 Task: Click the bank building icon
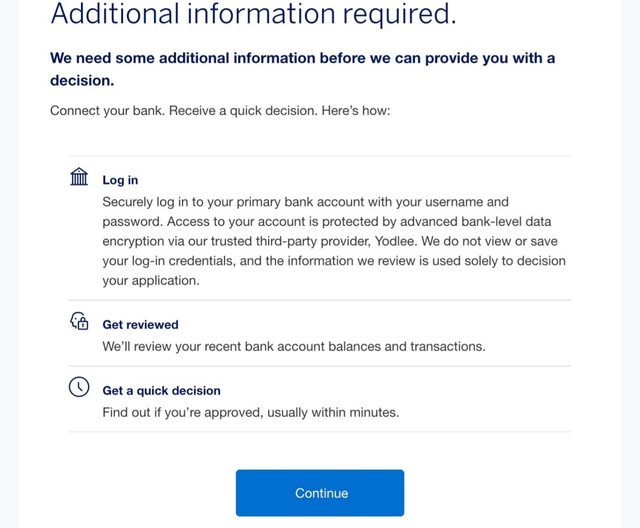pos(79,176)
